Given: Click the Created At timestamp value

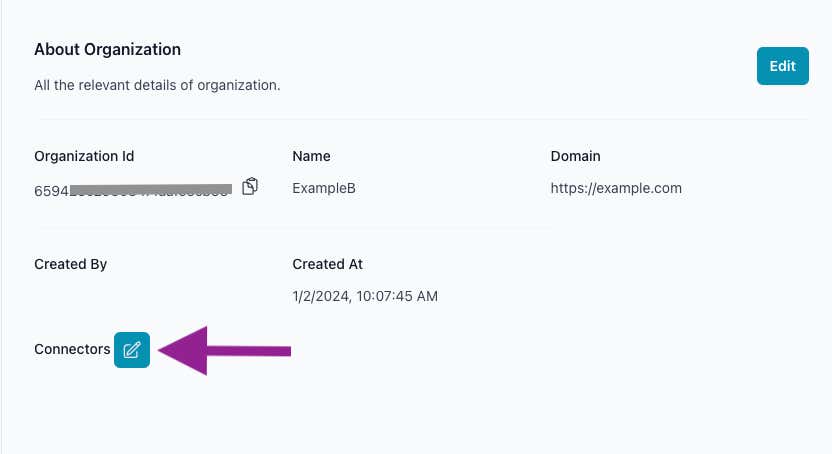Looking at the screenshot, I should point(365,296).
